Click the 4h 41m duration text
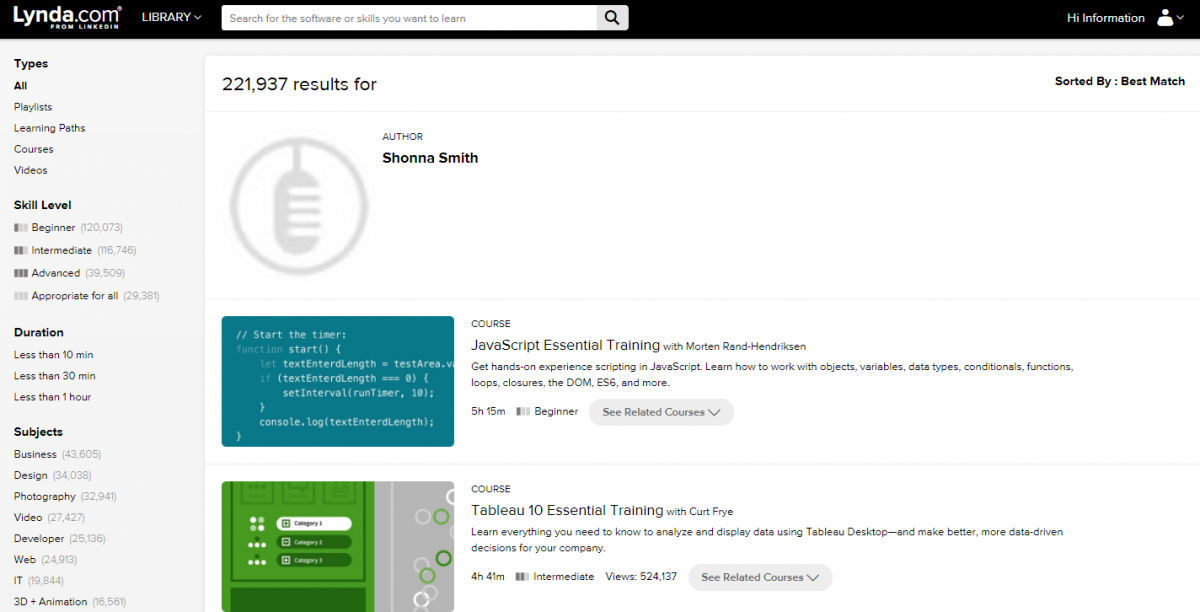This screenshot has height=612, width=1200. 488,577
